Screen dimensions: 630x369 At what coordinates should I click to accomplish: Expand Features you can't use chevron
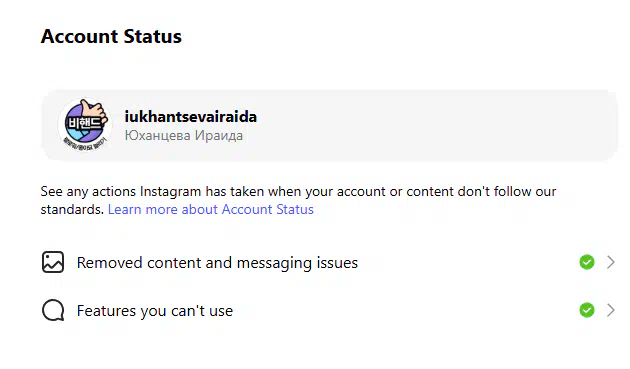tap(611, 310)
